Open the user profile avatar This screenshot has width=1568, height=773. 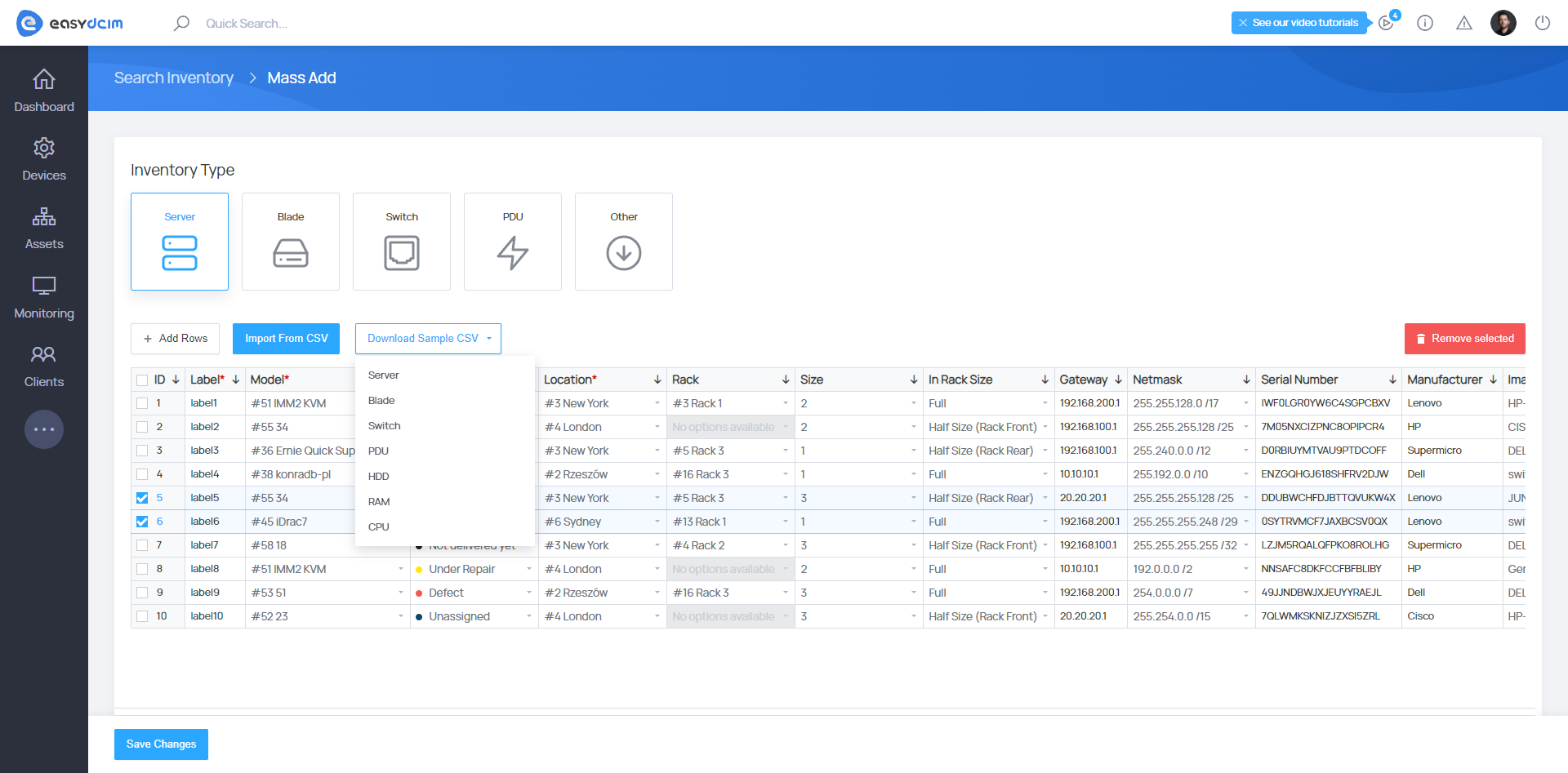point(1503,23)
